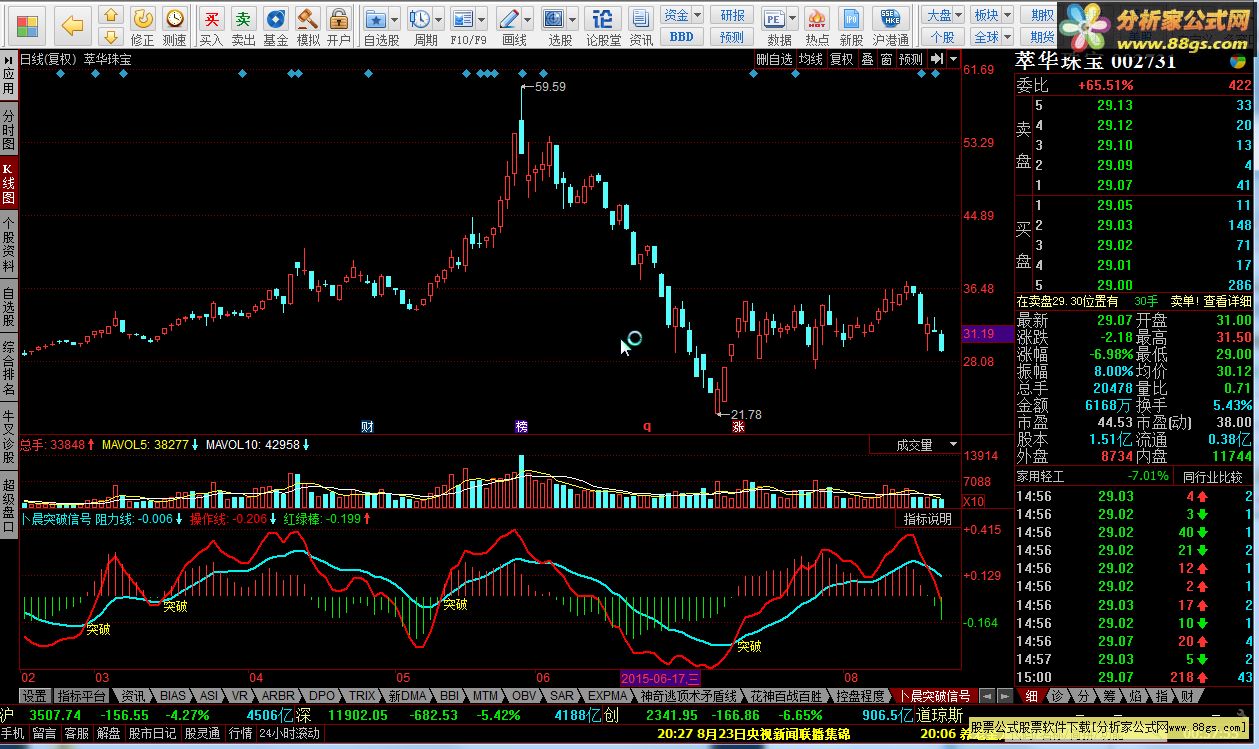Click the 2015-06-17 date marker on timeline
The image size is (1259, 749).
click(661, 677)
